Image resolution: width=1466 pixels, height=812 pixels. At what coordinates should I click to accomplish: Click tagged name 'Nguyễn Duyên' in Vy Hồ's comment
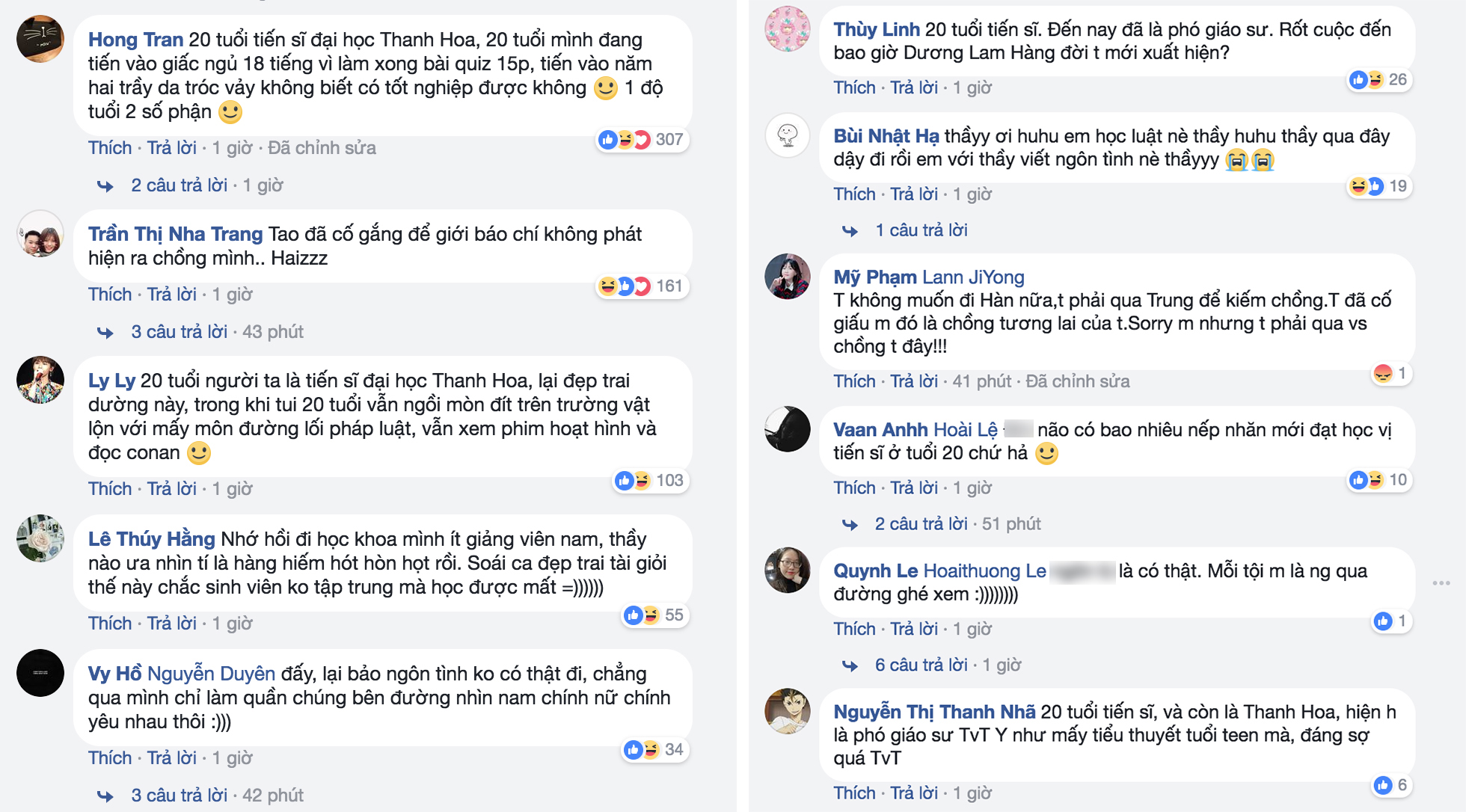pyautogui.click(x=211, y=674)
